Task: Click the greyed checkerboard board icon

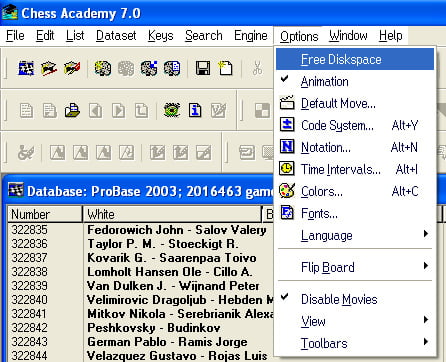Action: pos(262,110)
